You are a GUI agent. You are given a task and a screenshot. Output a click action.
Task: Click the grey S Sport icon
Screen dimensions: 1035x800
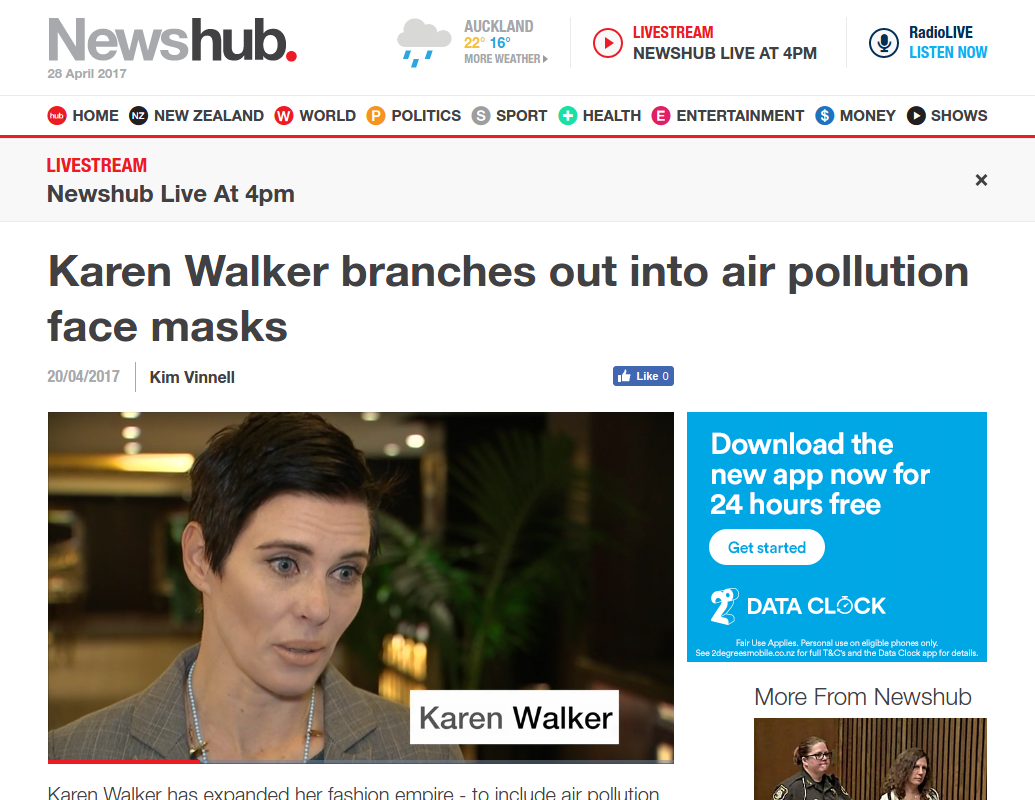click(x=481, y=116)
